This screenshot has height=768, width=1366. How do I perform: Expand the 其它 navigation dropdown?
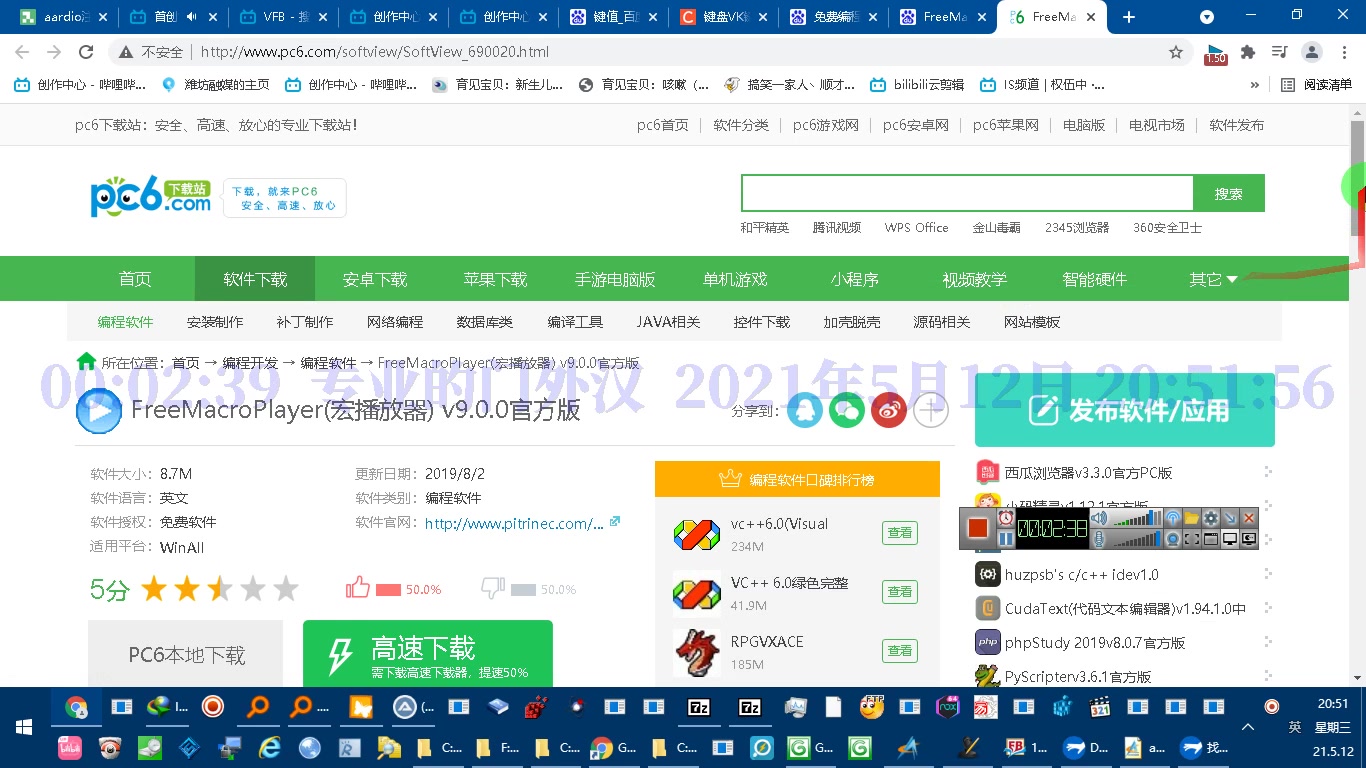pyautogui.click(x=1213, y=279)
